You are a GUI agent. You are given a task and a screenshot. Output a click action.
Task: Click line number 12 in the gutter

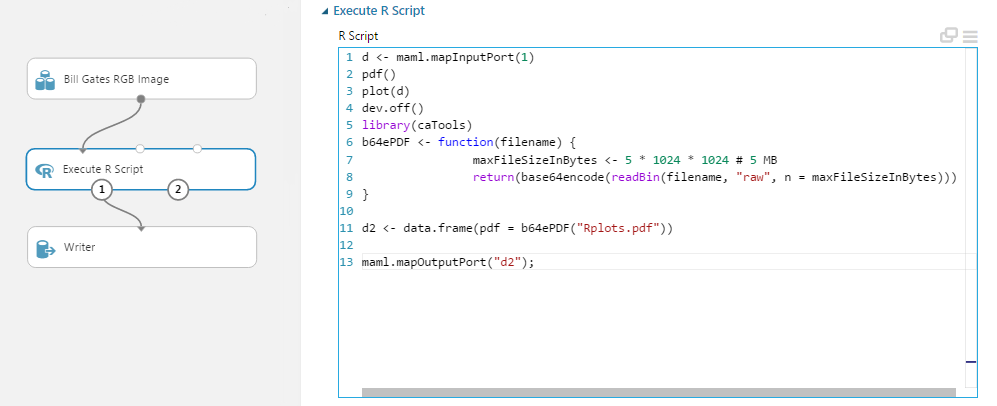[x=348, y=245]
